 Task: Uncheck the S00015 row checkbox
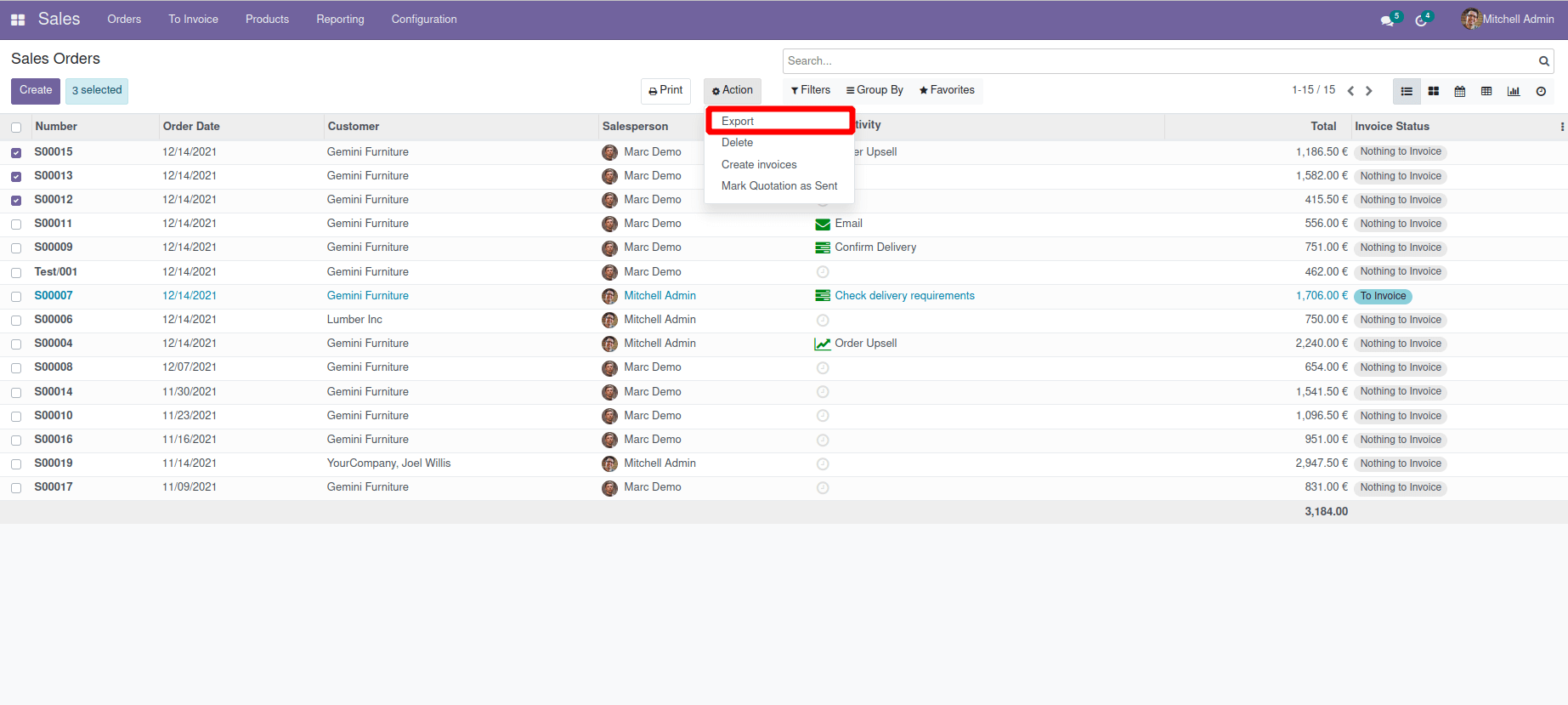16,153
